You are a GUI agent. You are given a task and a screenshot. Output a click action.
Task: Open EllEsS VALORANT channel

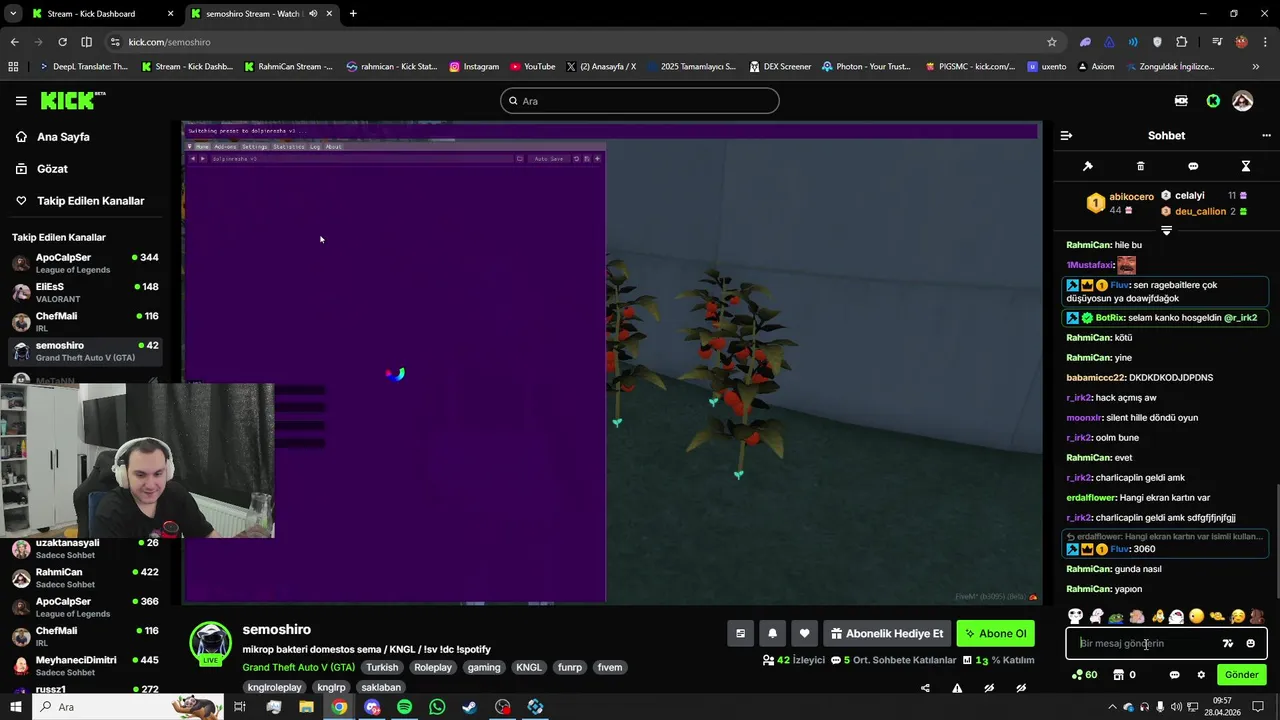(x=86, y=293)
